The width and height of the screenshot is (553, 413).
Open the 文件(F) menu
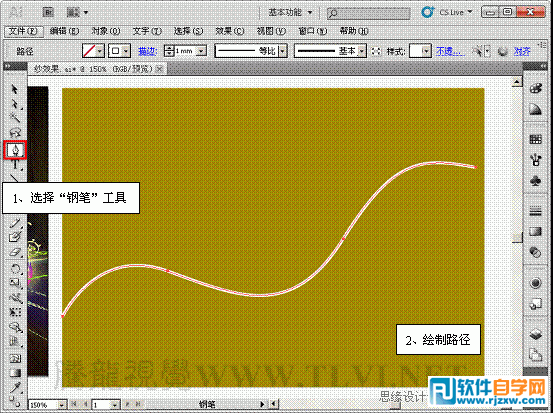23,31
